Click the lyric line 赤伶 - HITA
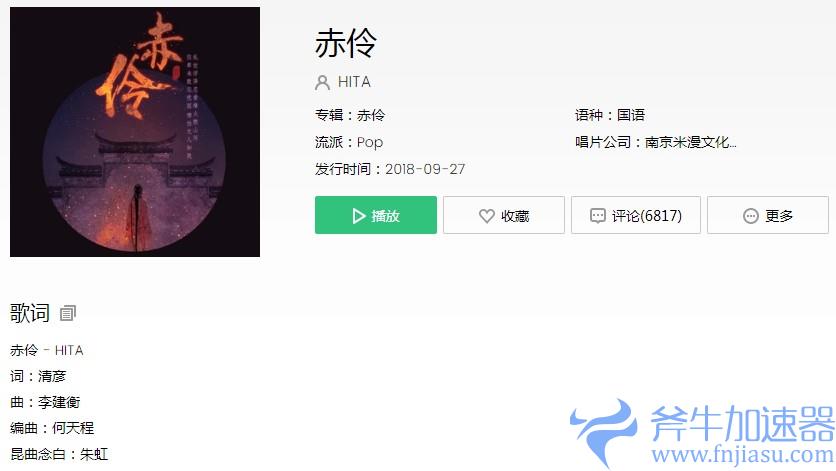 [47, 350]
